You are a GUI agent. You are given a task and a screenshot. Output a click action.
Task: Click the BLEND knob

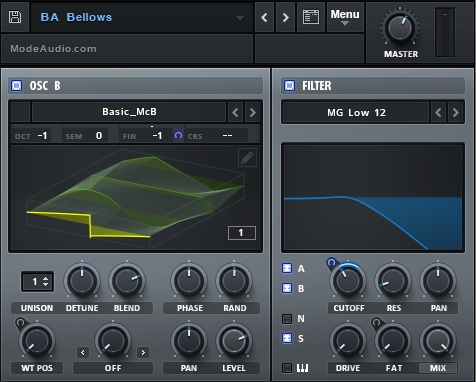127,280
